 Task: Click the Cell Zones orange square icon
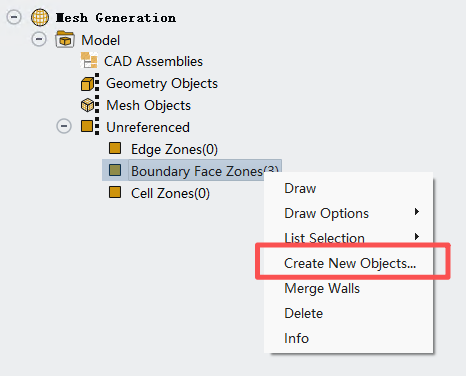(115, 192)
